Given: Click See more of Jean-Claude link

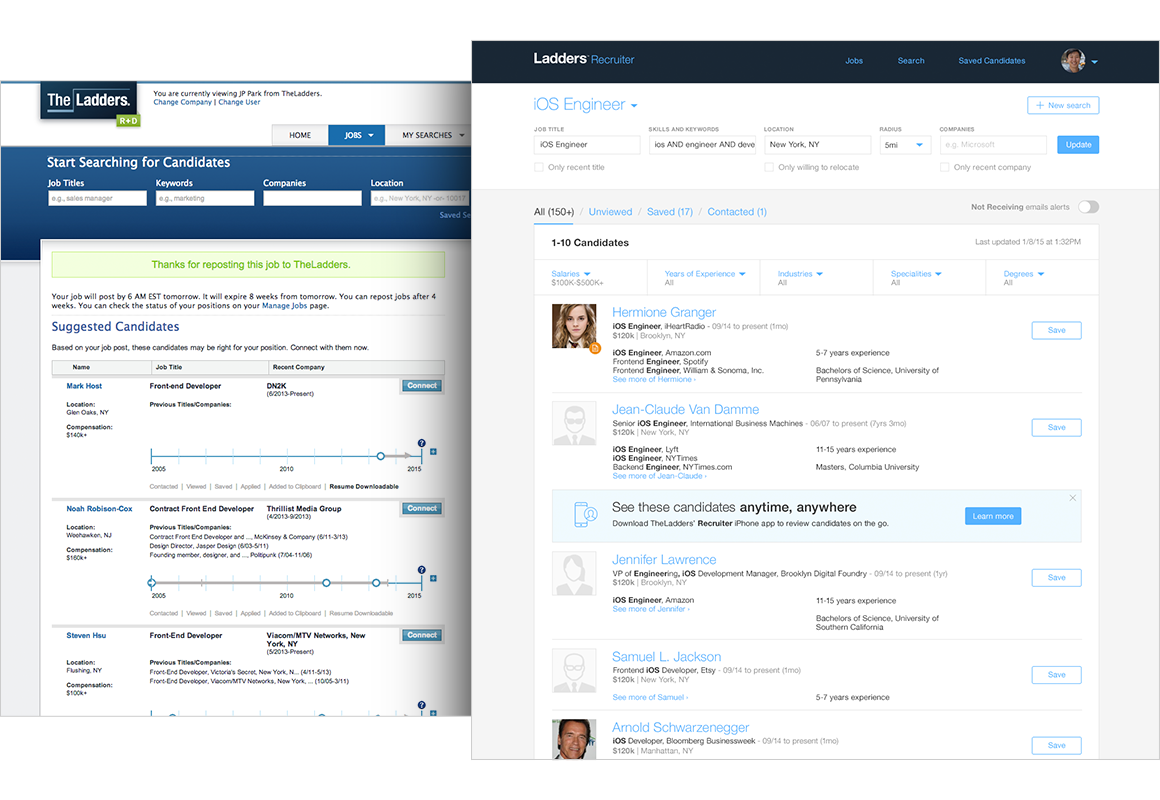Looking at the screenshot, I should point(659,476).
